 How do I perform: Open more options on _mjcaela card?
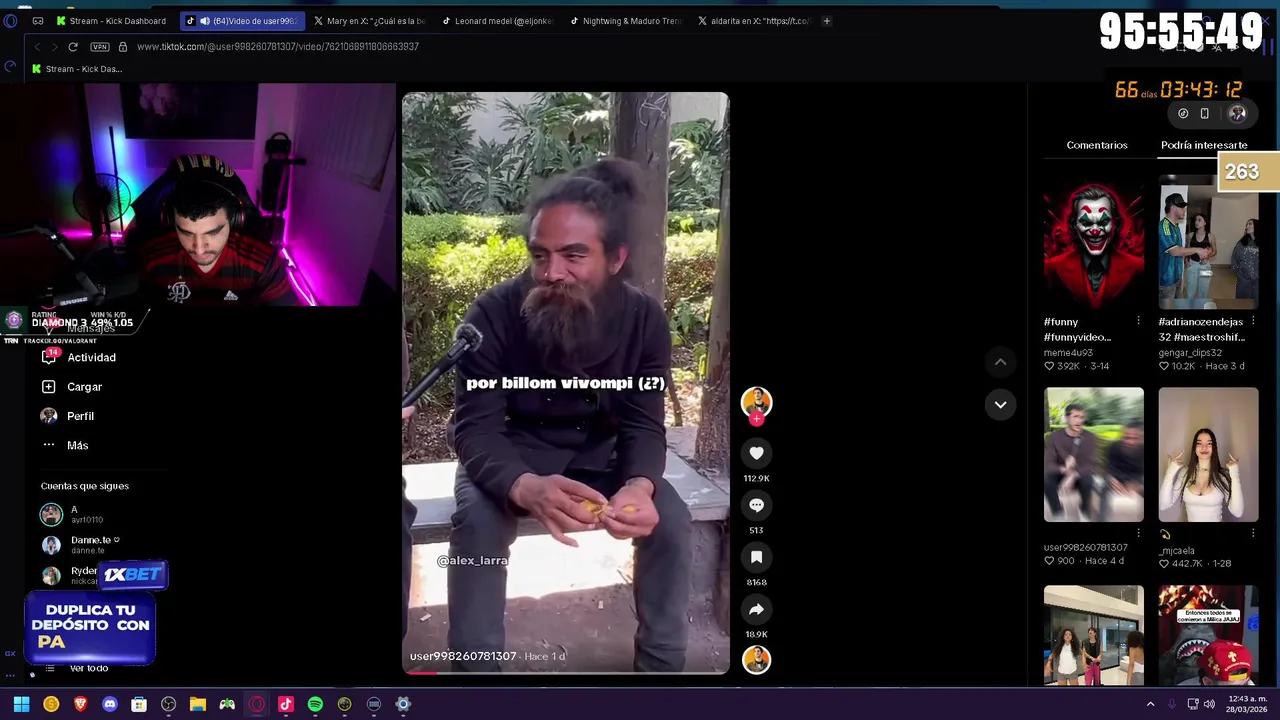coord(1252,534)
